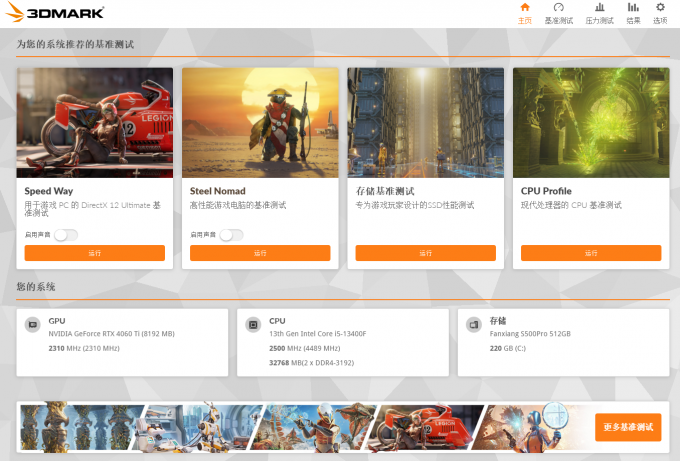The width and height of the screenshot is (680, 461).
Task: Run the Speed Way benchmark
Action: [95, 253]
